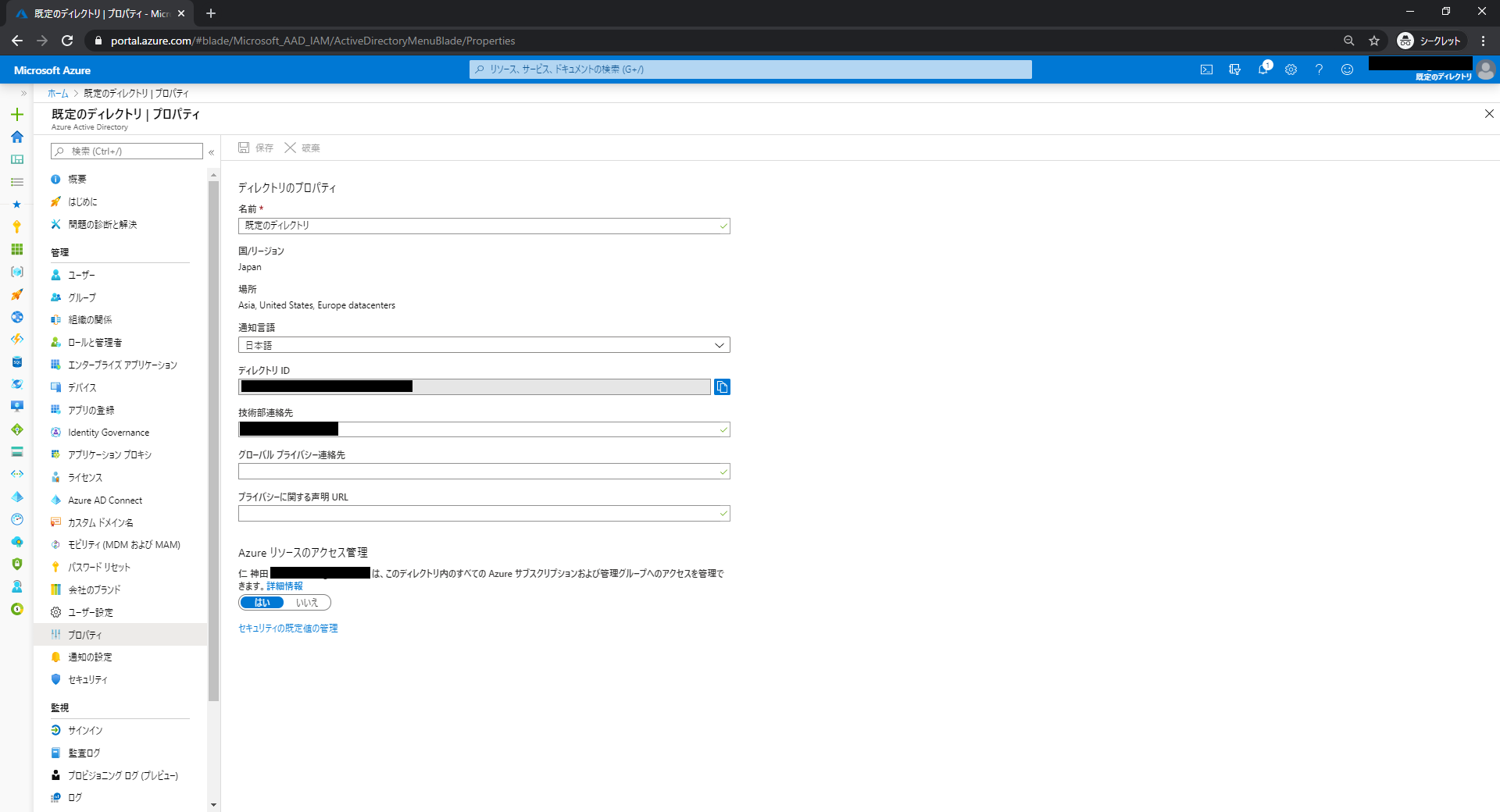The width and height of the screenshot is (1500, 812).
Task: Open the notifications bell icon
Action: 1262,69
